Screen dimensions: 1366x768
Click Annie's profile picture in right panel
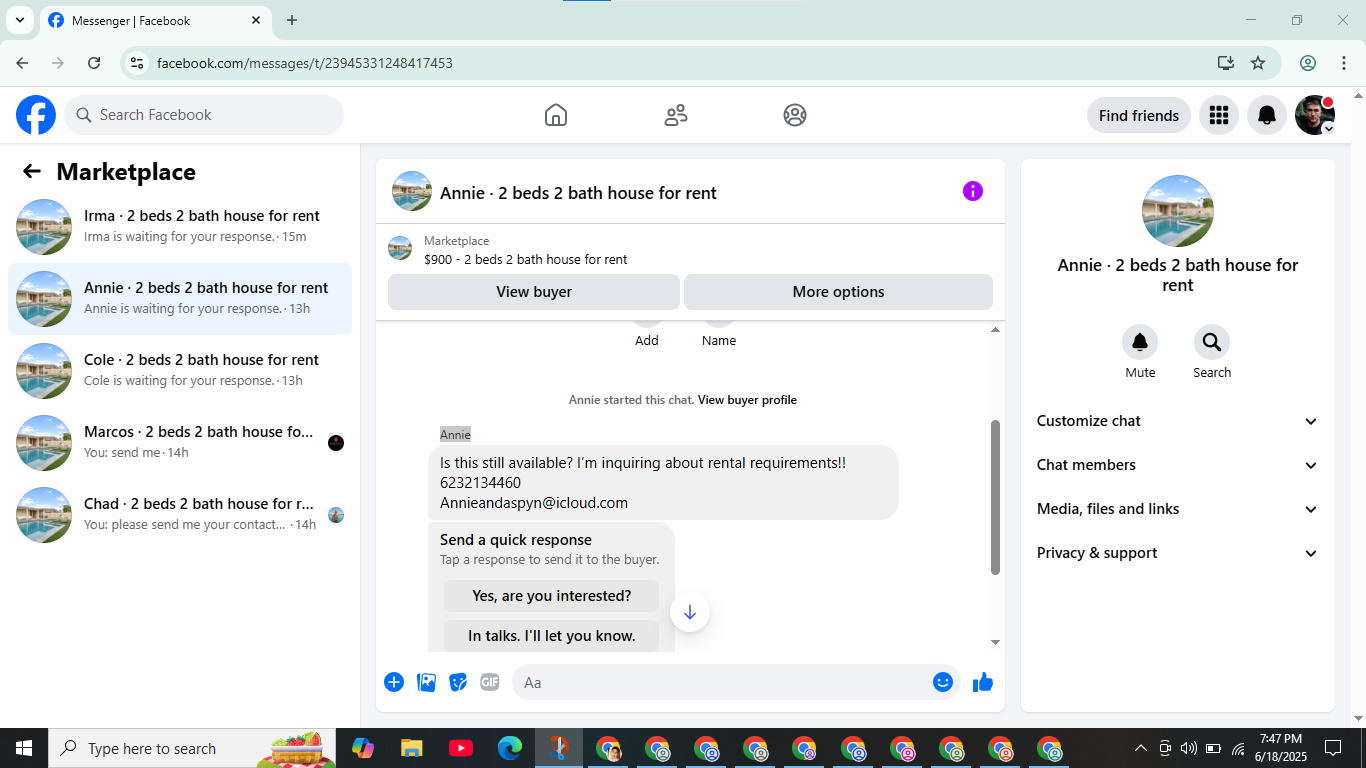pos(1178,211)
